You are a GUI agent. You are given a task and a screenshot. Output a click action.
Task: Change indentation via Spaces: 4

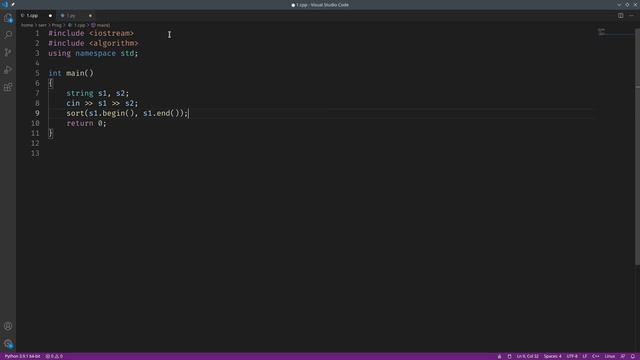point(552,356)
